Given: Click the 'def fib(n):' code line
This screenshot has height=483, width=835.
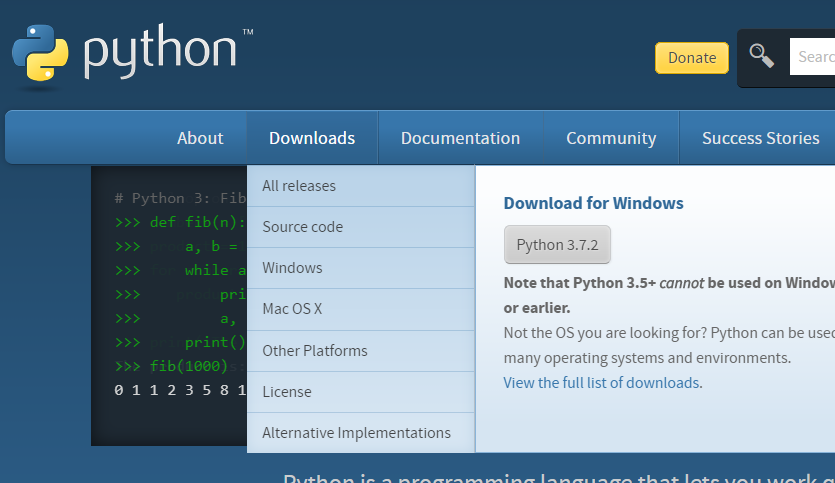Looking at the screenshot, I should pos(180,222).
